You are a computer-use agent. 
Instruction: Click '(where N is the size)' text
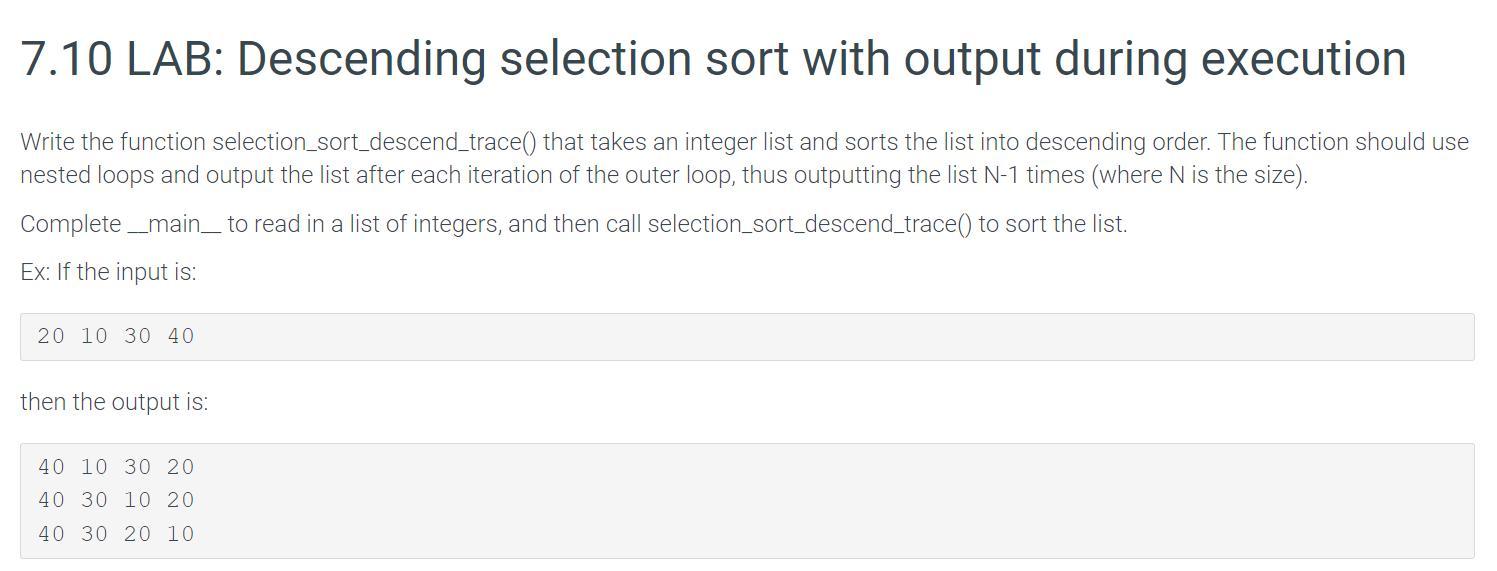tap(1199, 175)
